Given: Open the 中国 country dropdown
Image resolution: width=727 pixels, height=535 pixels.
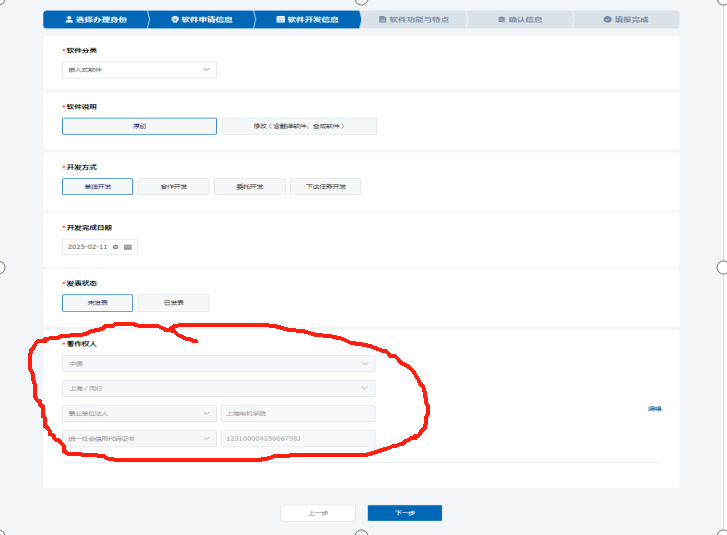Looking at the screenshot, I should tap(218, 364).
